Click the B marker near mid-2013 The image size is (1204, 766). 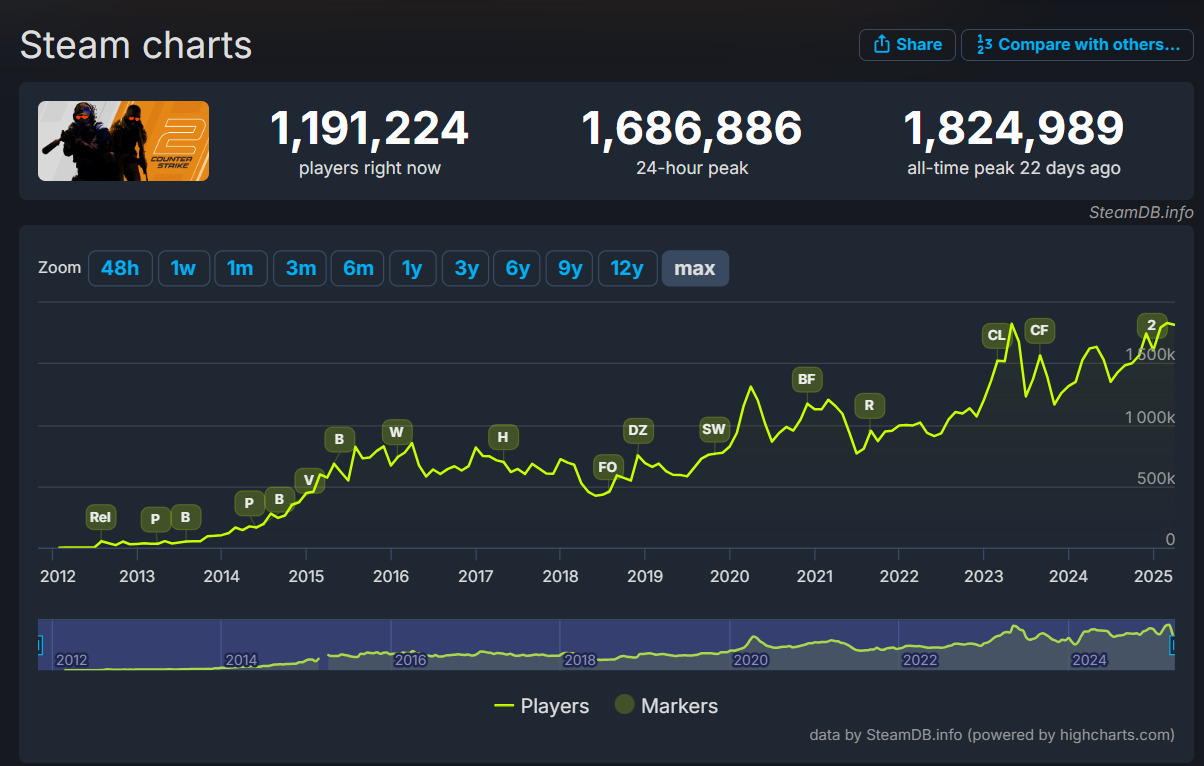pyautogui.click(x=185, y=517)
